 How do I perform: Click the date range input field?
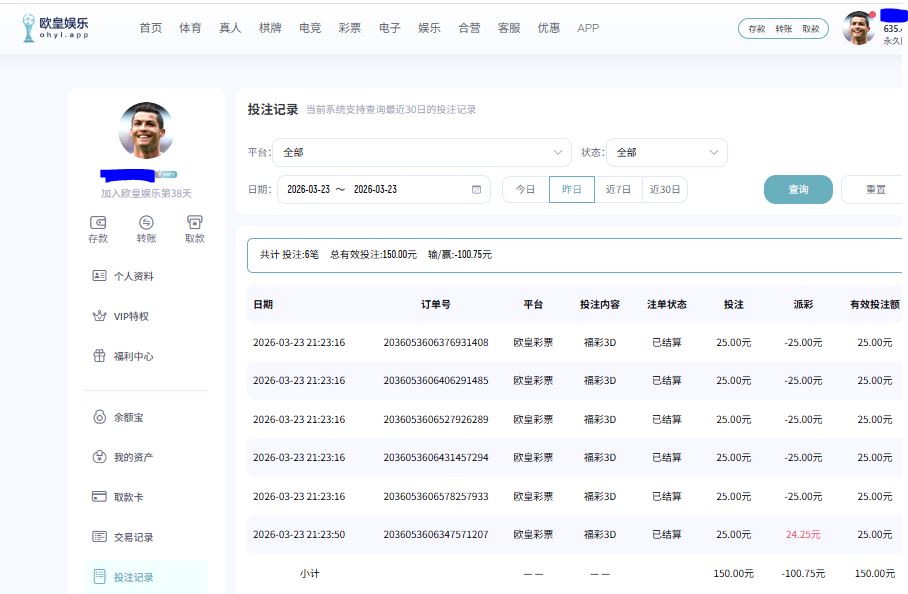pyautogui.click(x=370, y=189)
